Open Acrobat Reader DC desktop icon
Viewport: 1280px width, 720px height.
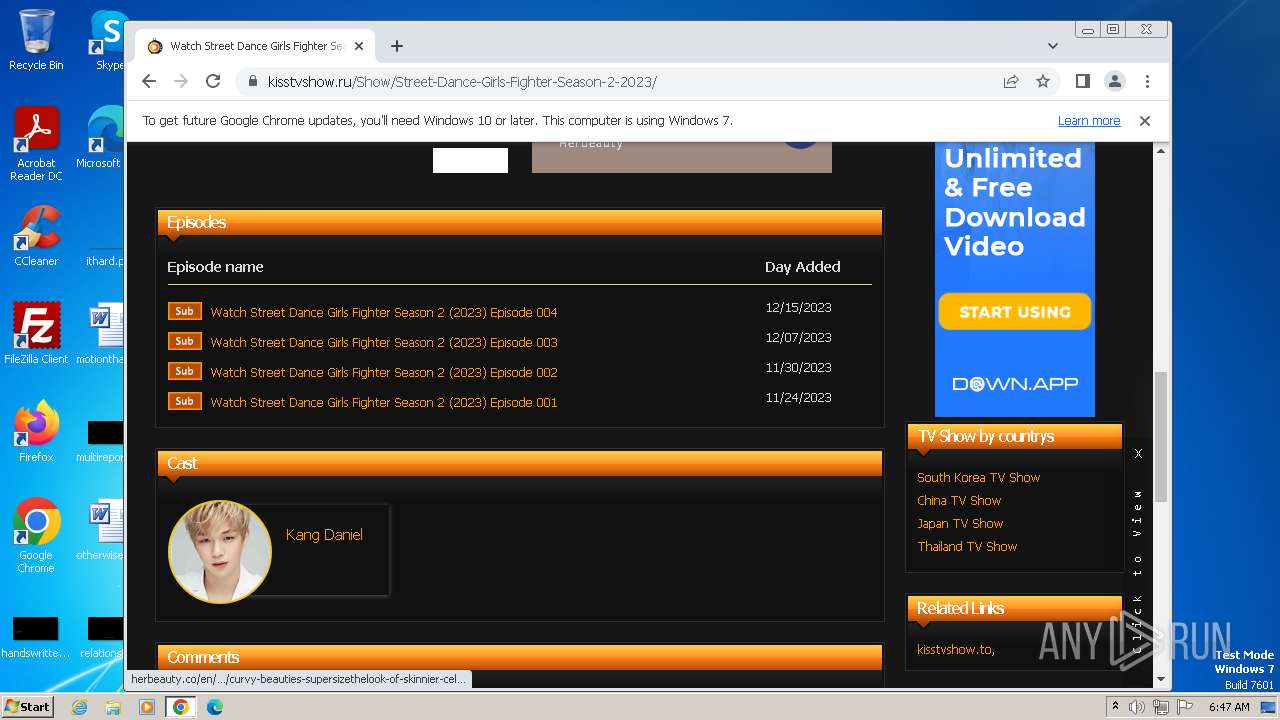tap(36, 144)
